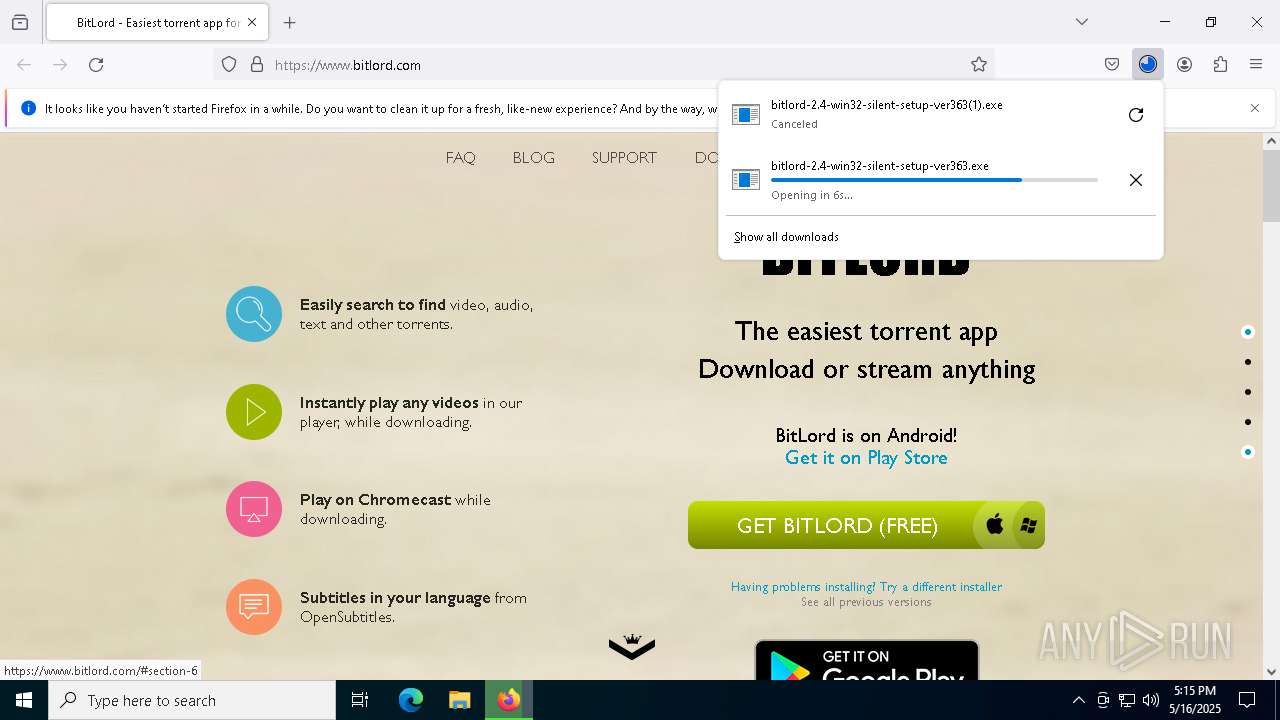
Task: Click taskbar search box
Action: point(192,700)
